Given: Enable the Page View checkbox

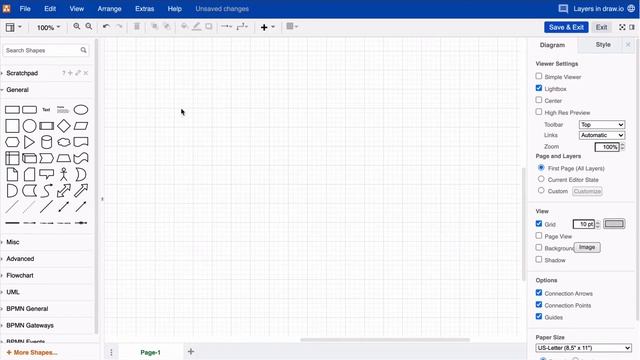Looking at the screenshot, I should pyautogui.click(x=539, y=236).
